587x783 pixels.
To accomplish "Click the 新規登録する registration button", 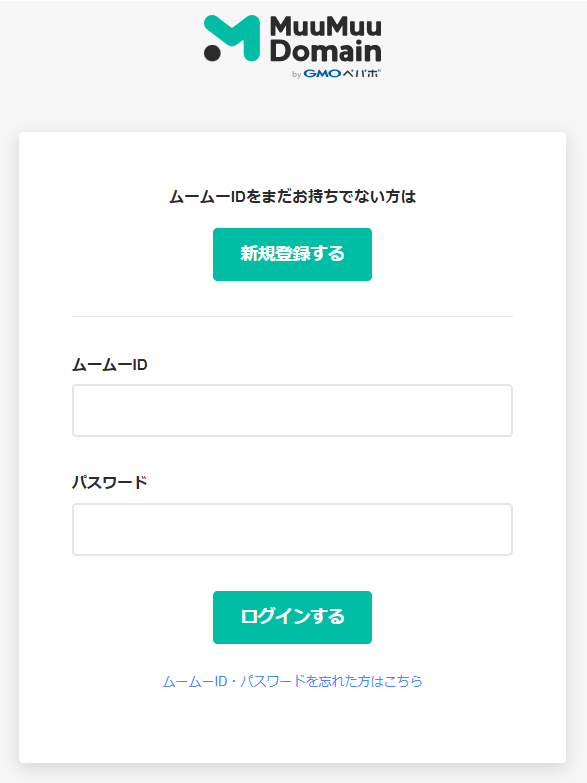I will pos(292,254).
